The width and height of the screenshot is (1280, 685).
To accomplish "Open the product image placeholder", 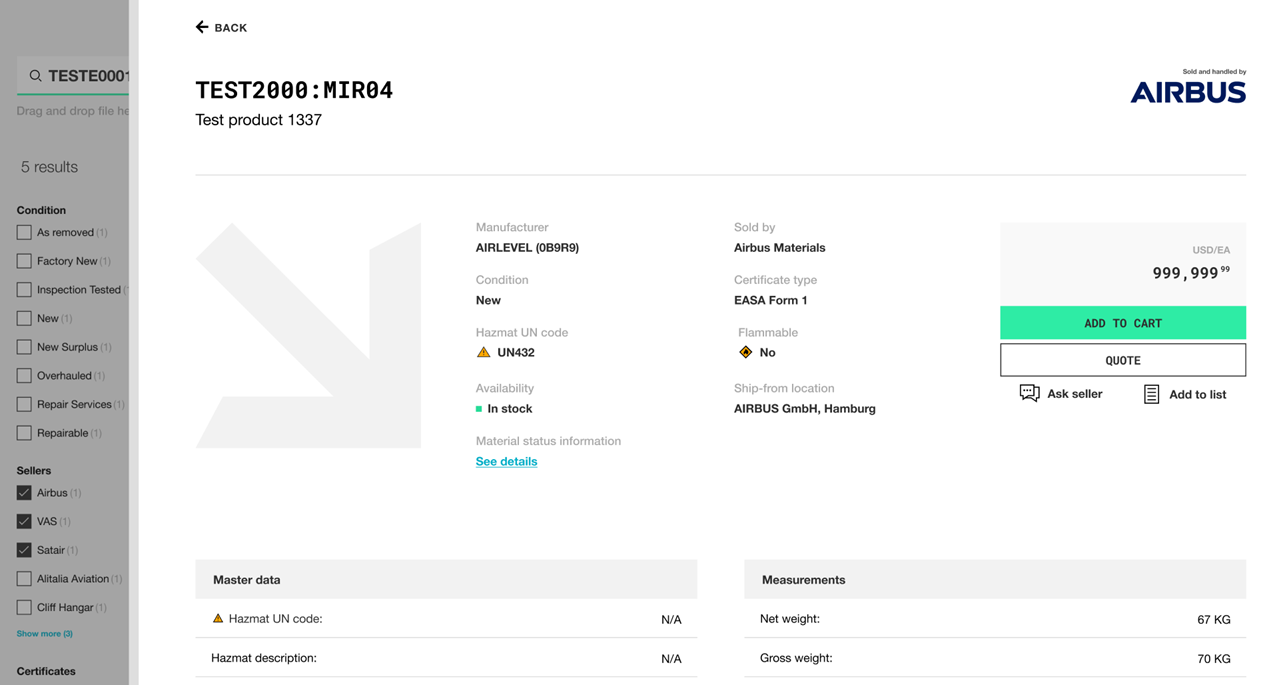I will [308, 335].
